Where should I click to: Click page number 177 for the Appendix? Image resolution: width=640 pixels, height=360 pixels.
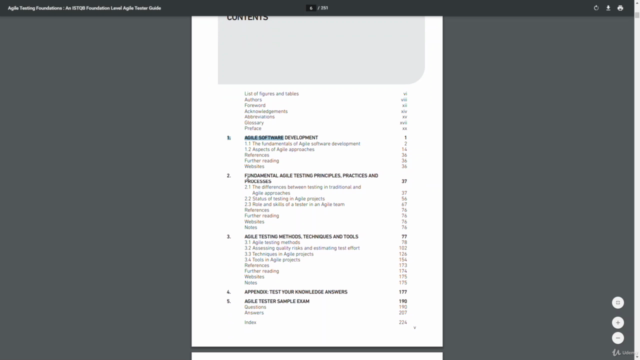click(403, 292)
